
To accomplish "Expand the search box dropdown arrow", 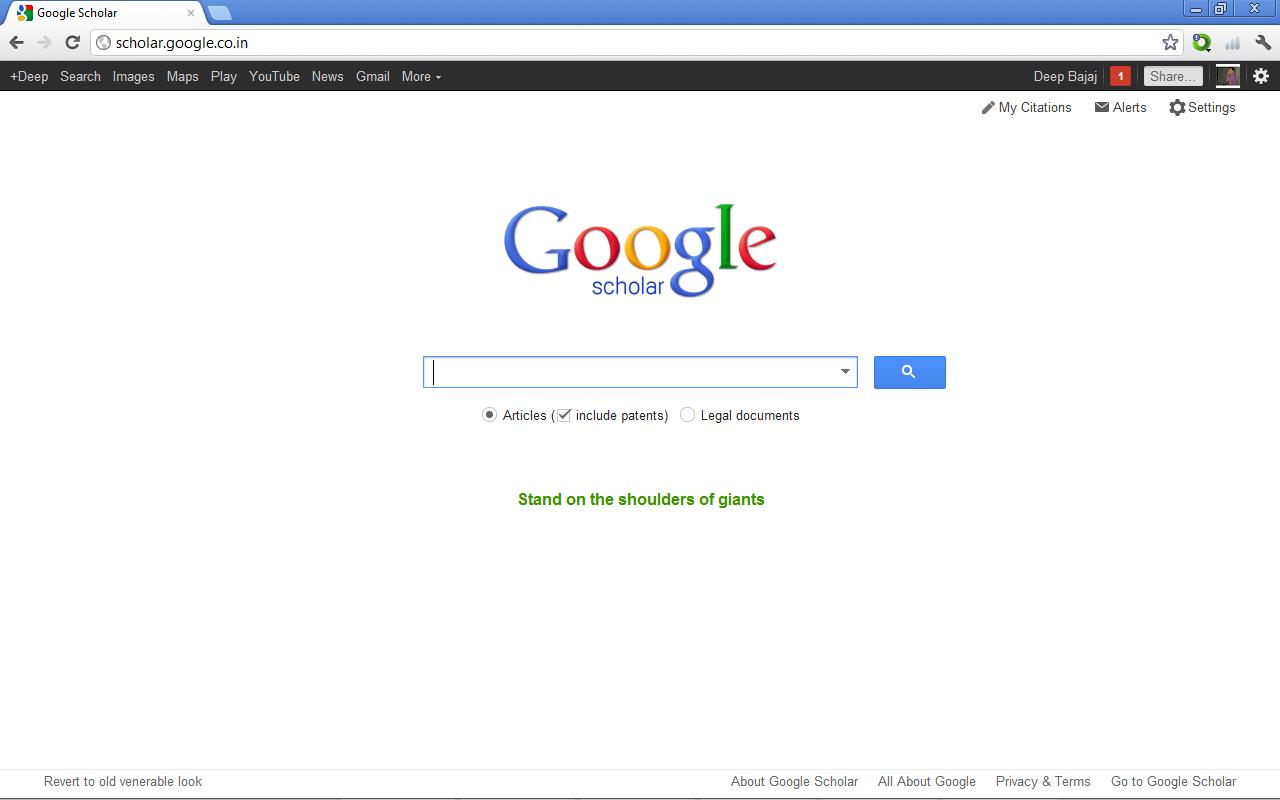I will click(845, 372).
